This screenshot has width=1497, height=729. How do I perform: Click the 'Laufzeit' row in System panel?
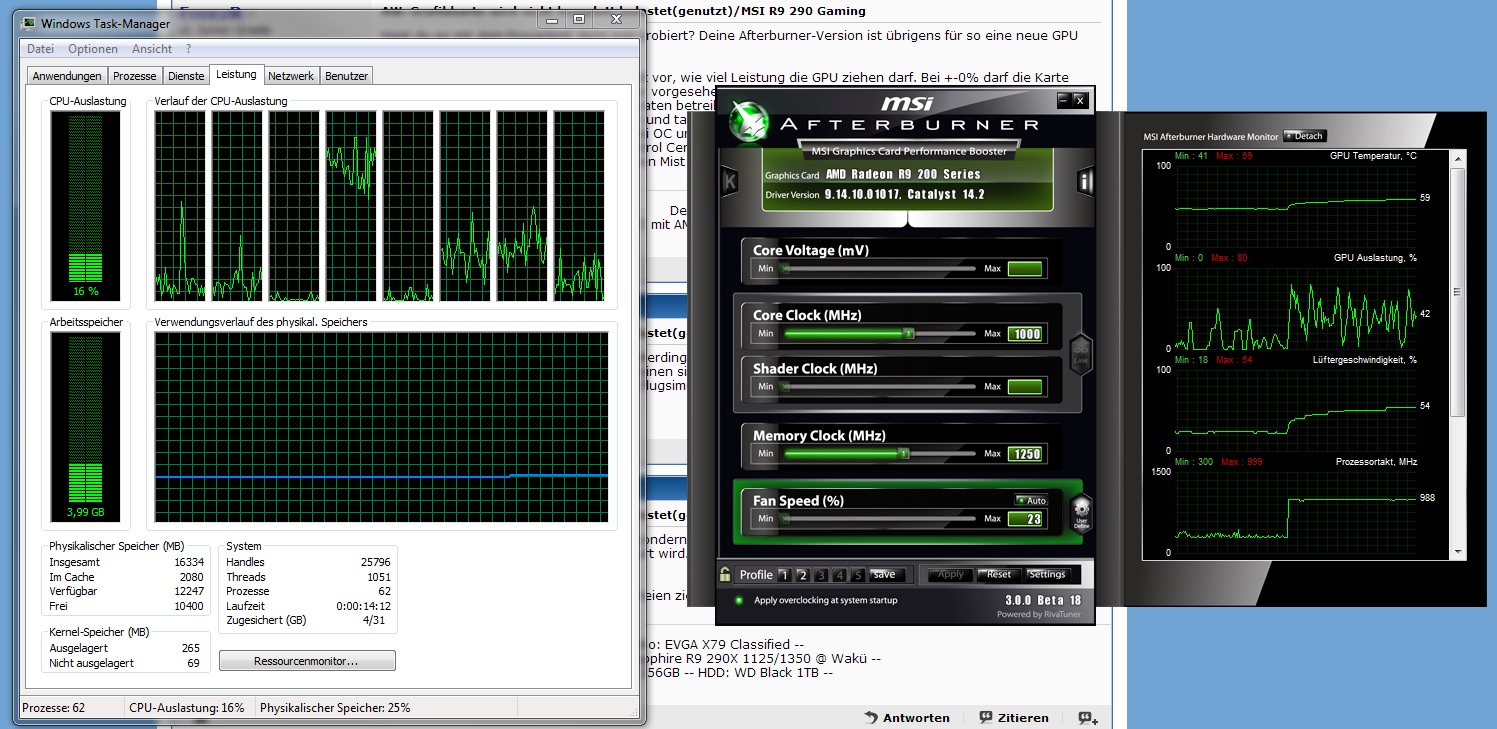pyautogui.click(x=308, y=606)
